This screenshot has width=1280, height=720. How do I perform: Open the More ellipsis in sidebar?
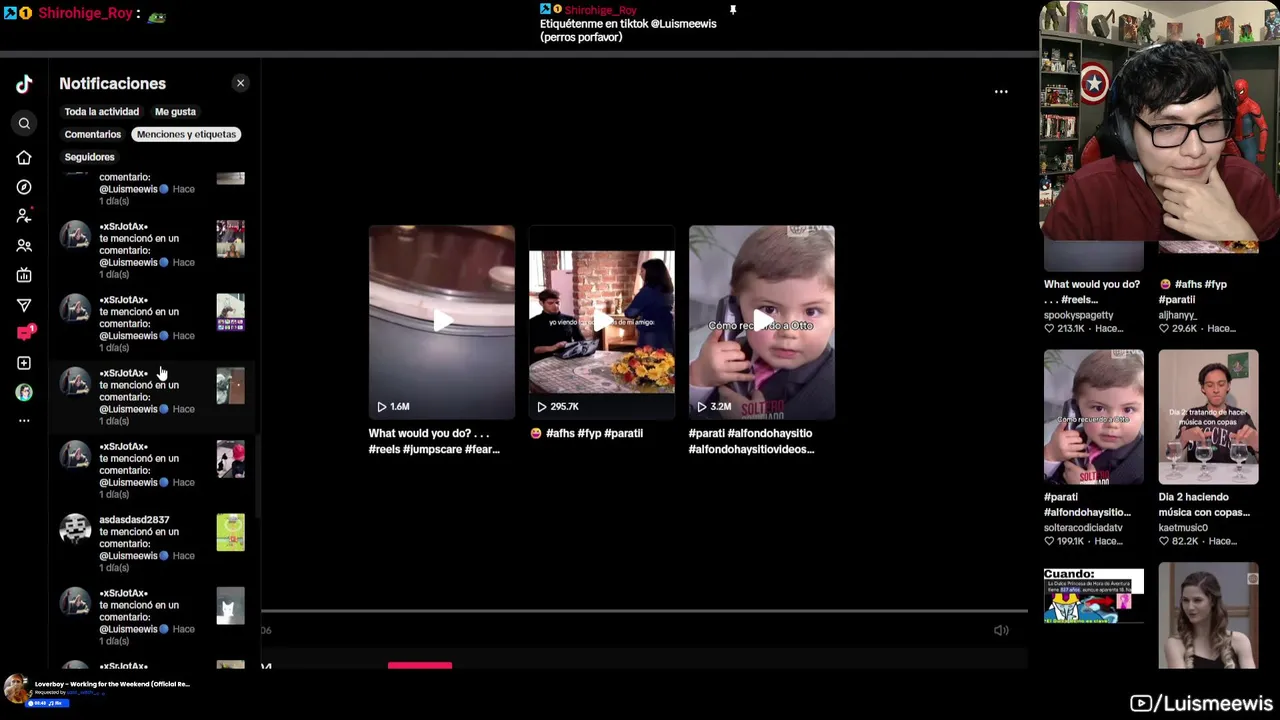click(x=24, y=421)
